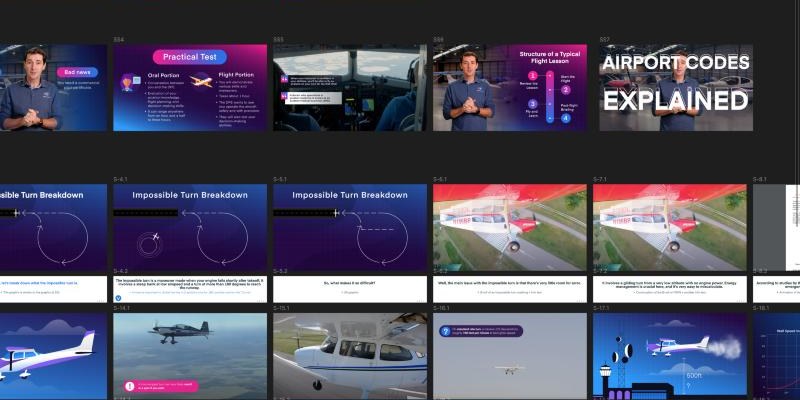Select the Airport Codes Explained frame
The width and height of the screenshot is (800, 400).
pos(676,87)
